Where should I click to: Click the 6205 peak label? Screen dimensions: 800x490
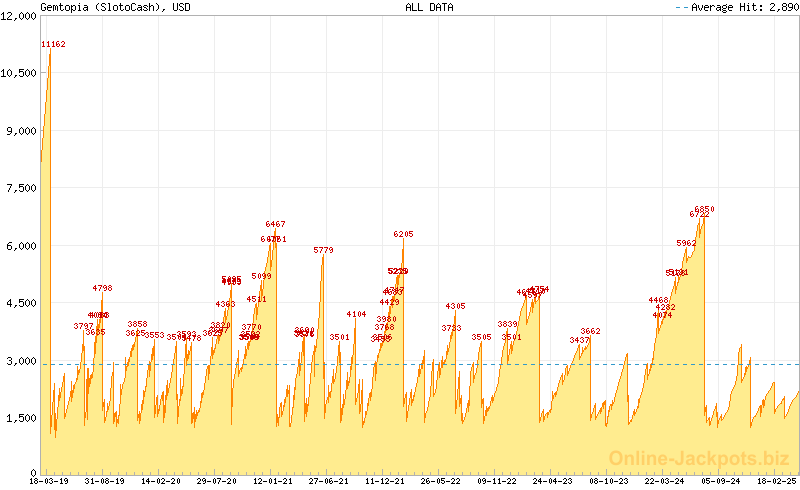click(x=403, y=234)
